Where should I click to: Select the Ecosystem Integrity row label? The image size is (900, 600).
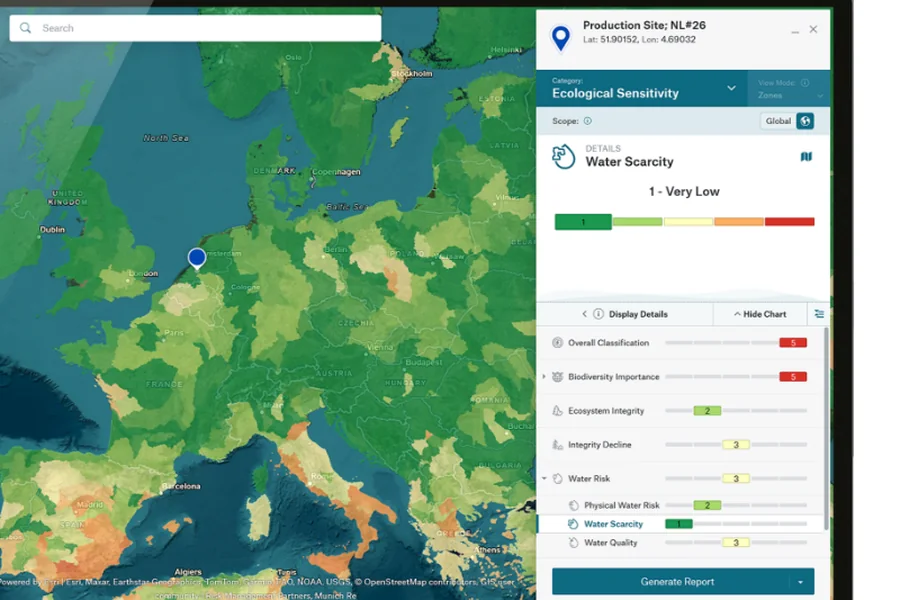pos(606,411)
